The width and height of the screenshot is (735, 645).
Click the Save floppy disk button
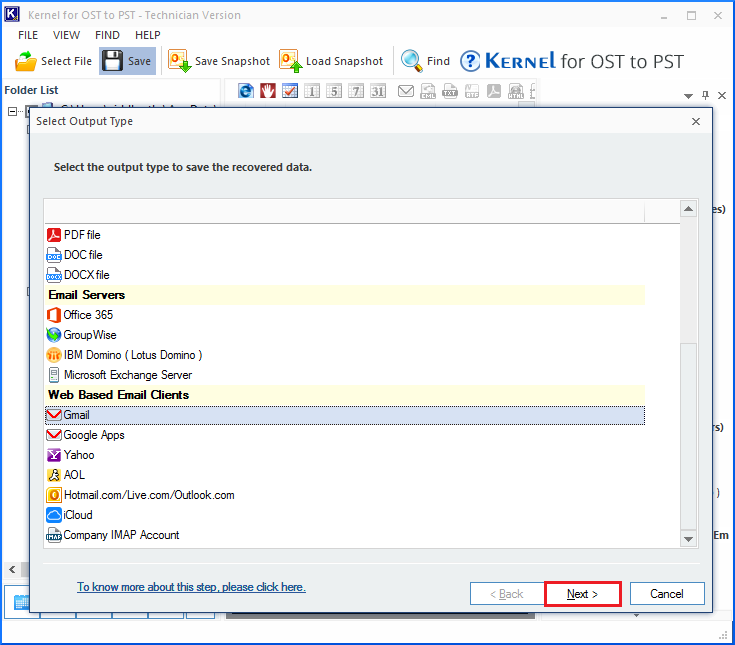tap(127, 61)
